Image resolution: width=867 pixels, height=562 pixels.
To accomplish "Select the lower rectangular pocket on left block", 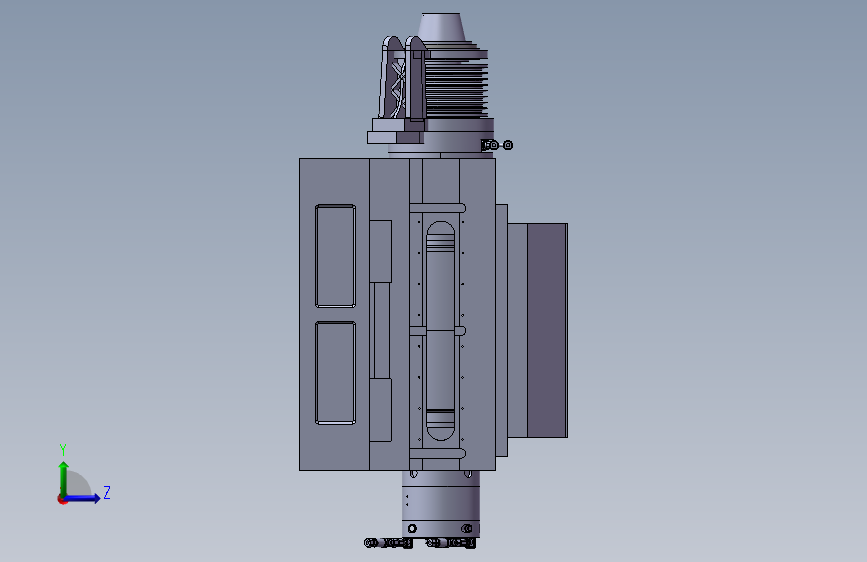I will [x=335, y=373].
